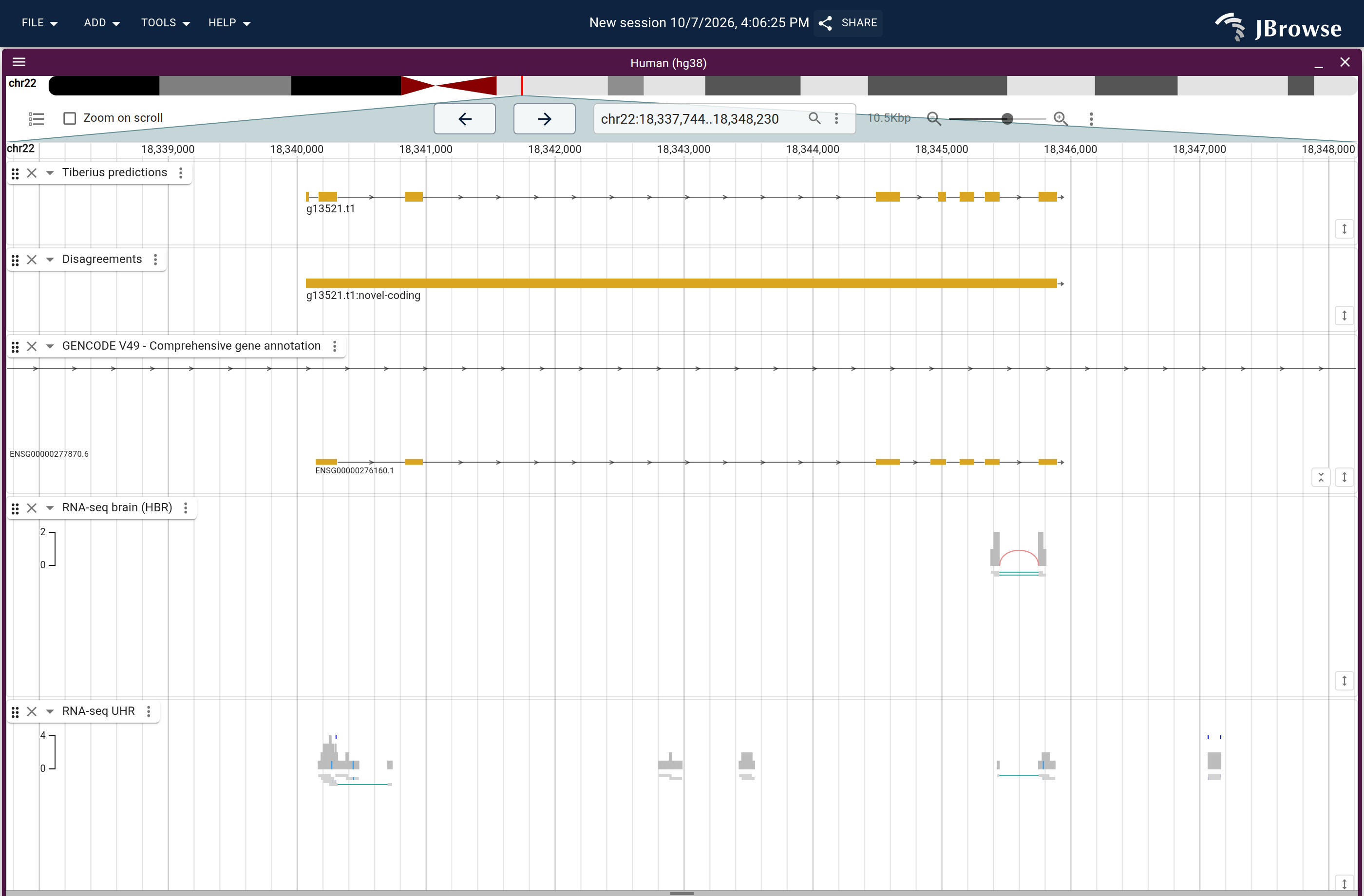Close the Disagreements track

tap(32, 260)
